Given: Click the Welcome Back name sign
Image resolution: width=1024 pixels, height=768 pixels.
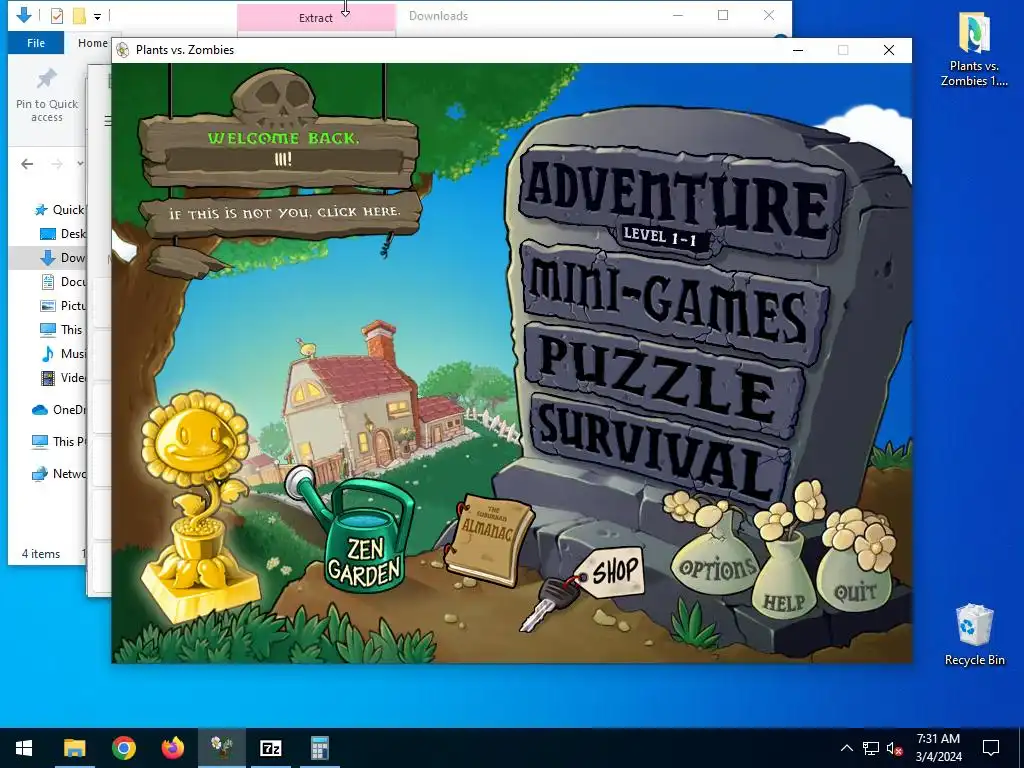Looking at the screenshot, I should [x=281, y=152].
